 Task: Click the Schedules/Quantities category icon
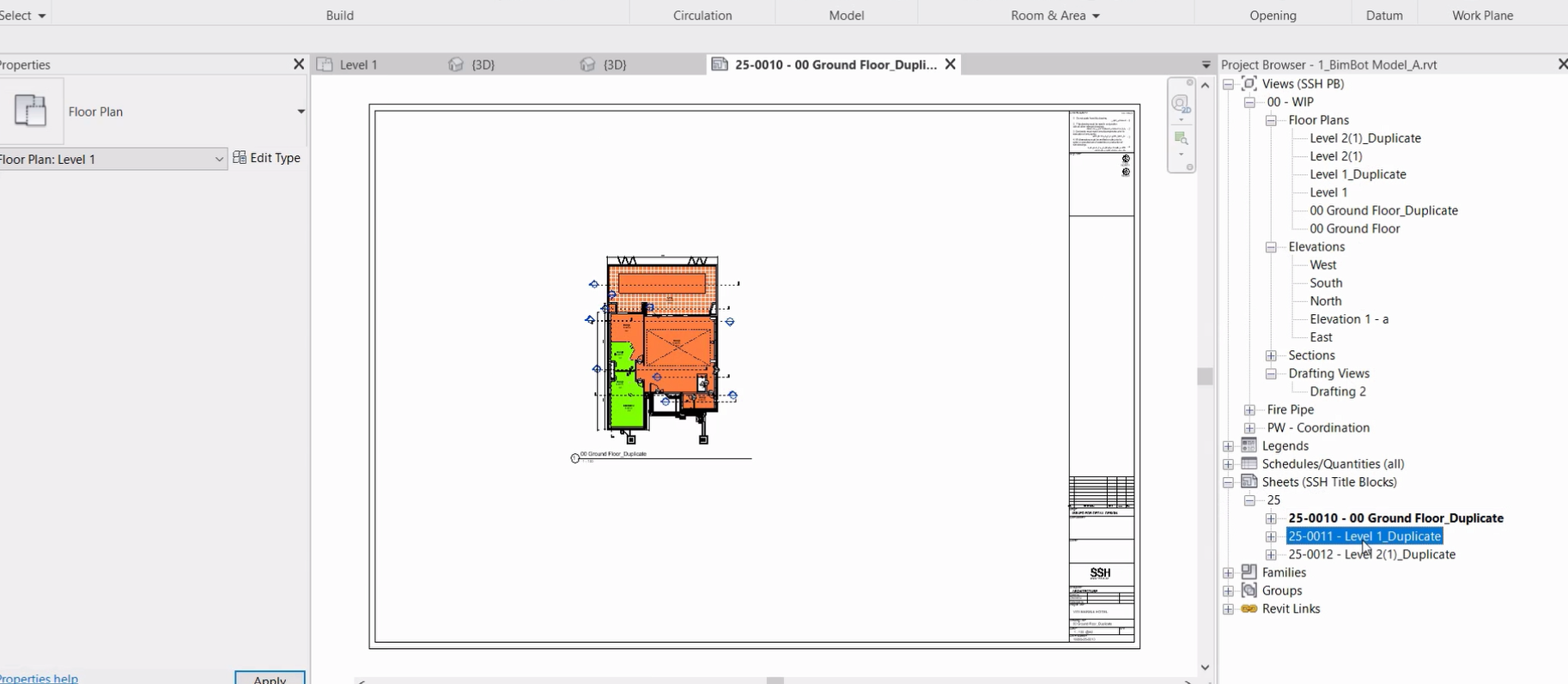click(1249, 463)
